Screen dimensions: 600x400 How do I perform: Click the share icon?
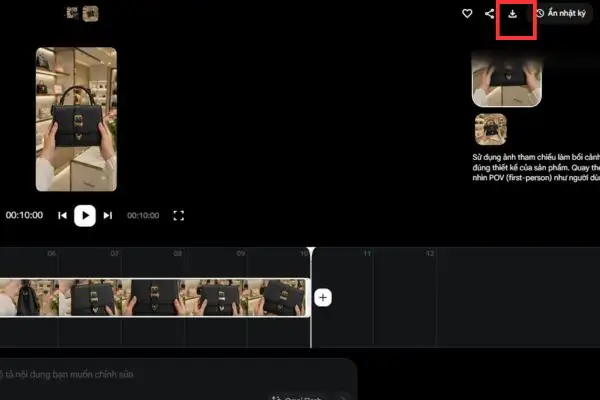click(489, 14)
